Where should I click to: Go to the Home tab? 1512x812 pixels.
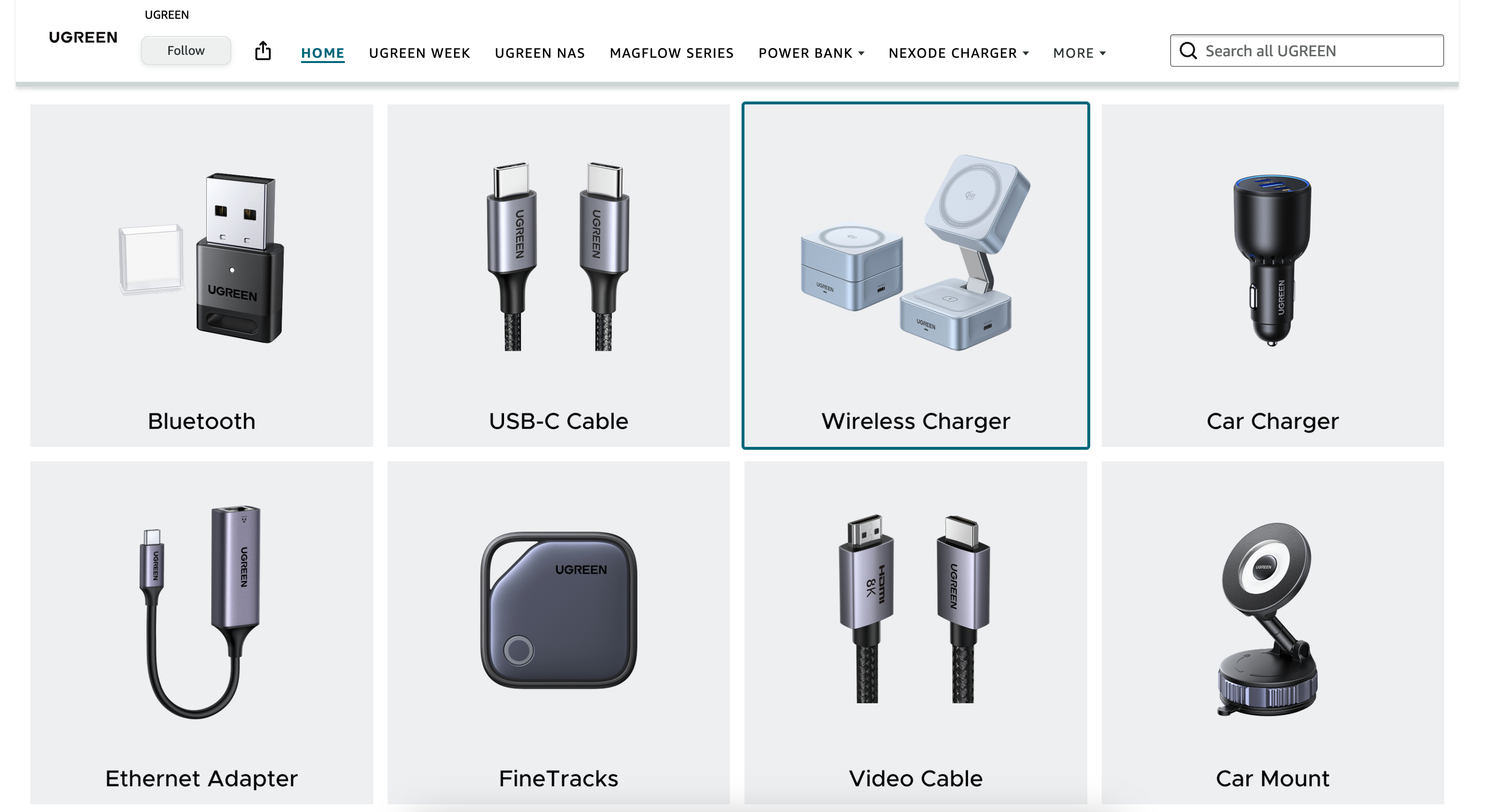322,53
